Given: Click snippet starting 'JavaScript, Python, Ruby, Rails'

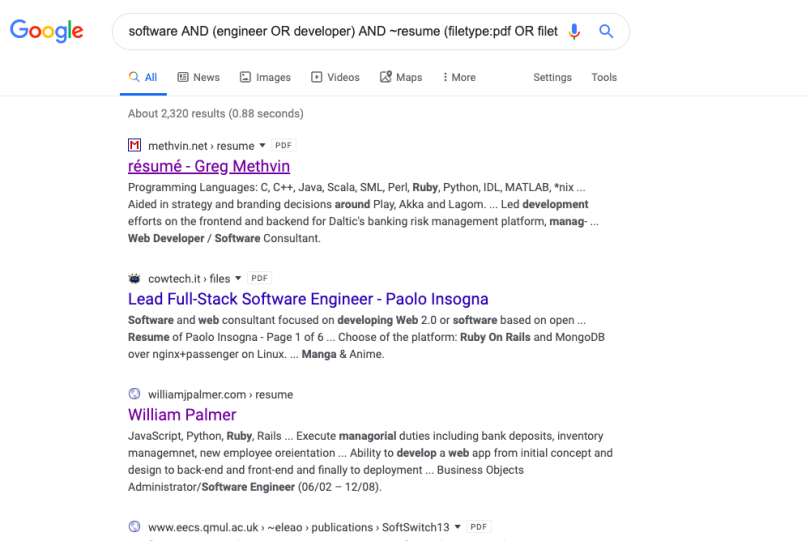Looking at the screenshot, I should click(370, 461).
